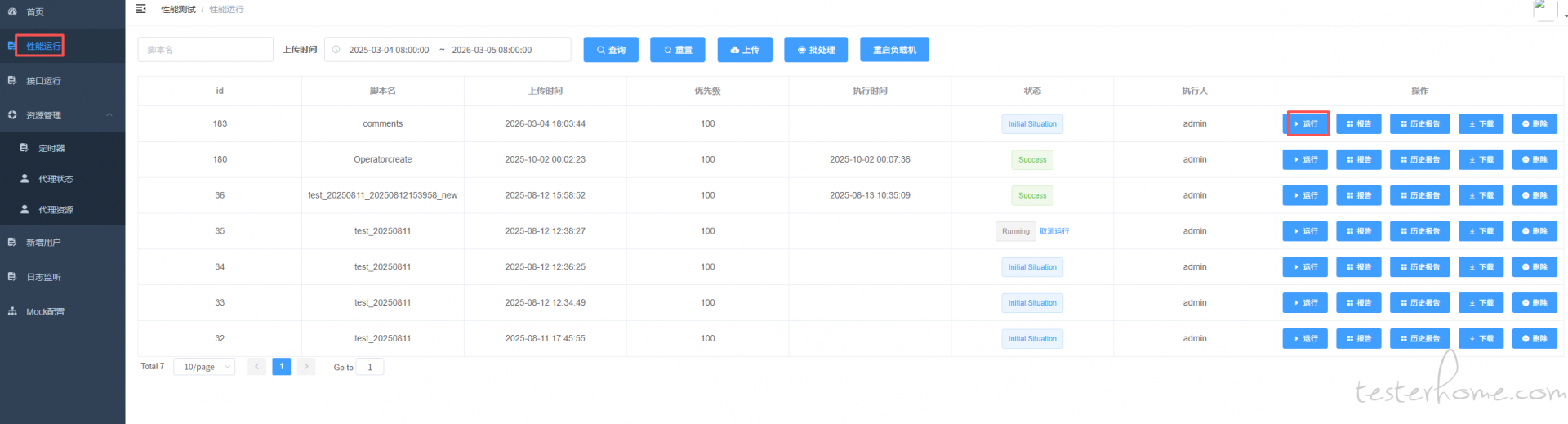Click the query search button

(610, 50)
